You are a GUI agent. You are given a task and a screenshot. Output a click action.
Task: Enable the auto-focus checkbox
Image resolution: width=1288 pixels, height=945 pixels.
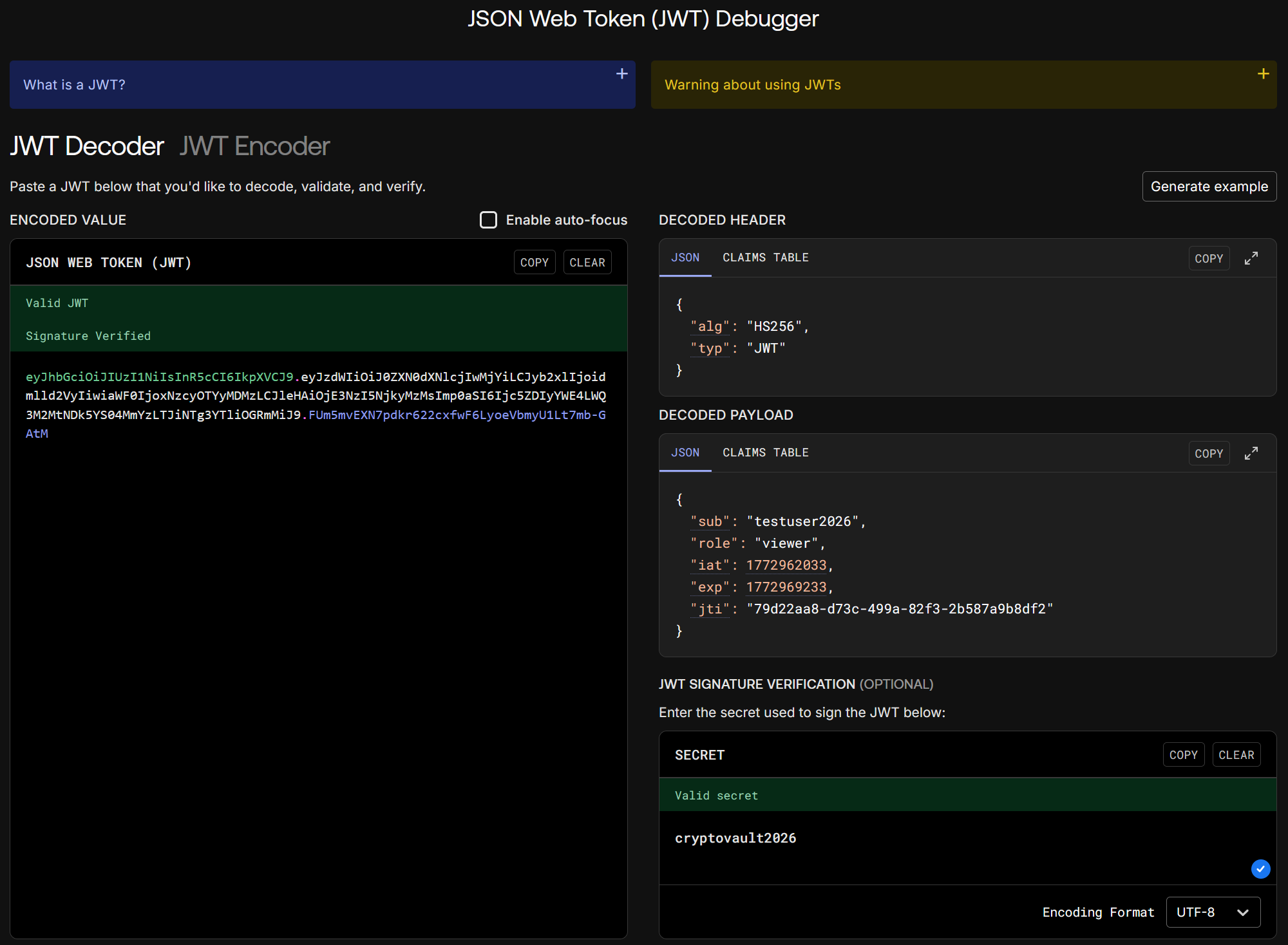(488, 220)
